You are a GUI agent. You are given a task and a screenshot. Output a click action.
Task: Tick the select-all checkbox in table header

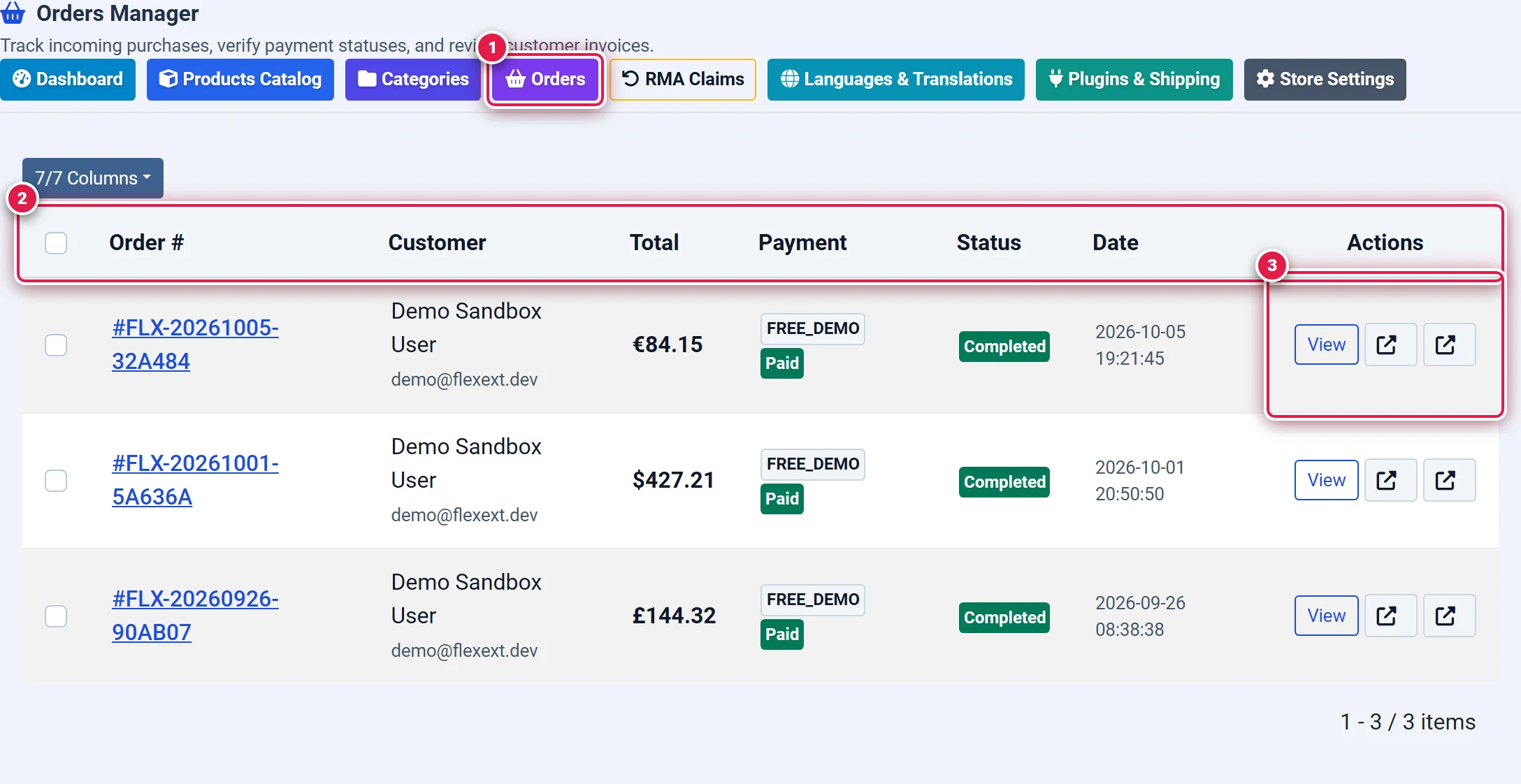(56, 243)
